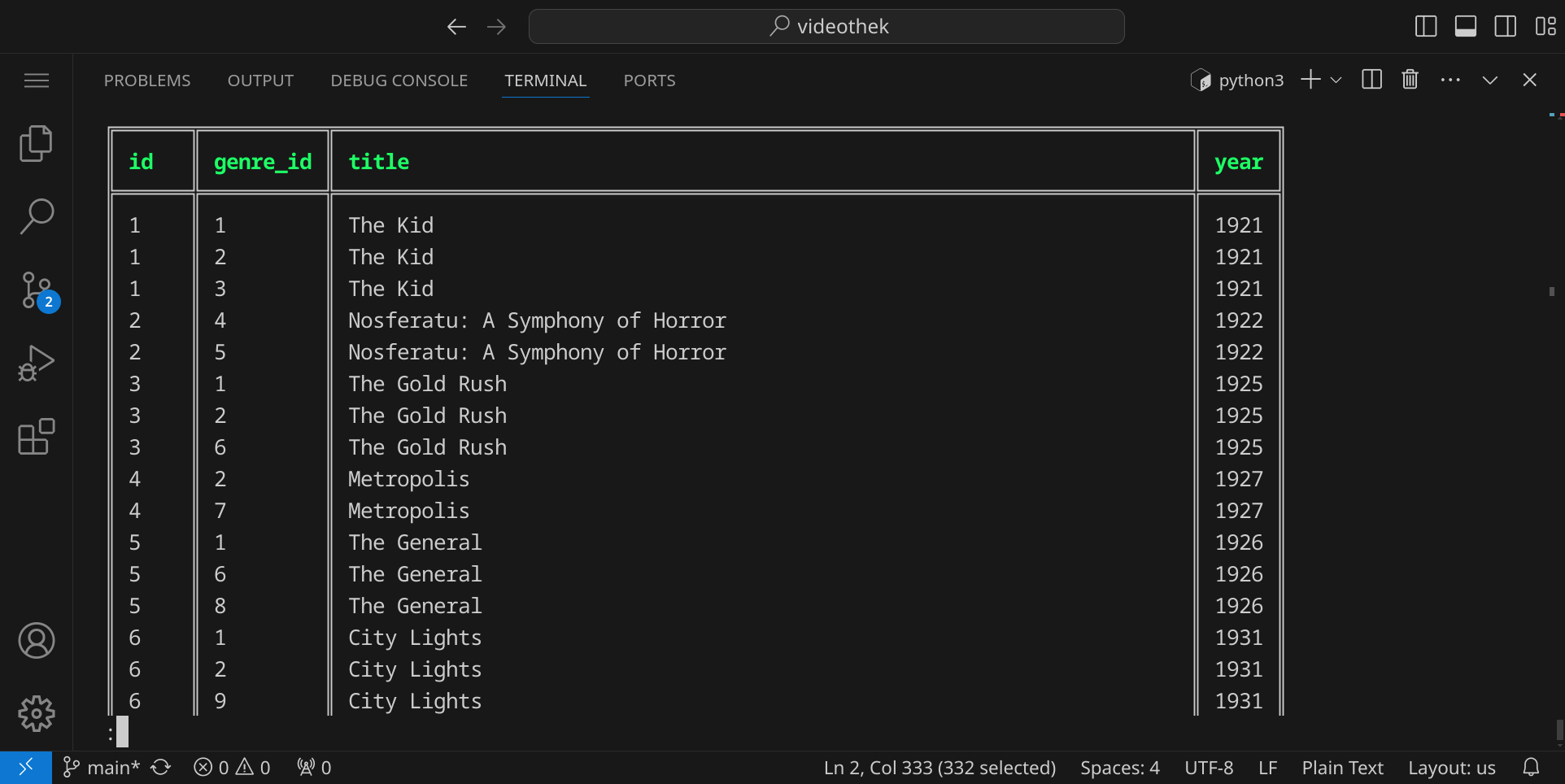Screen dimensions: 1565x784
Task: Click the Accounts icon in activity bar
Action: tap(36, 641)
